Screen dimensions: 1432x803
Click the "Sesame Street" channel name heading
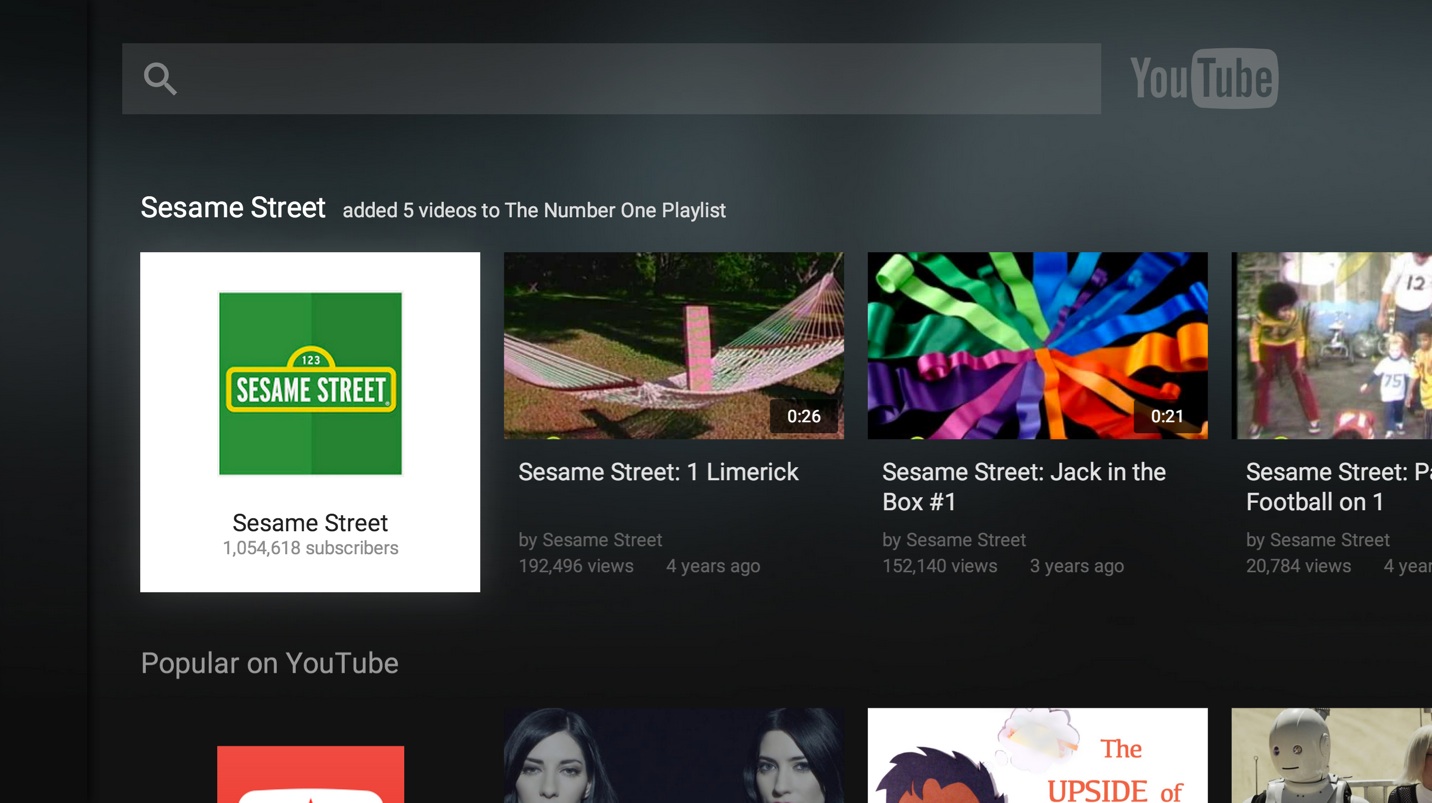233,207
